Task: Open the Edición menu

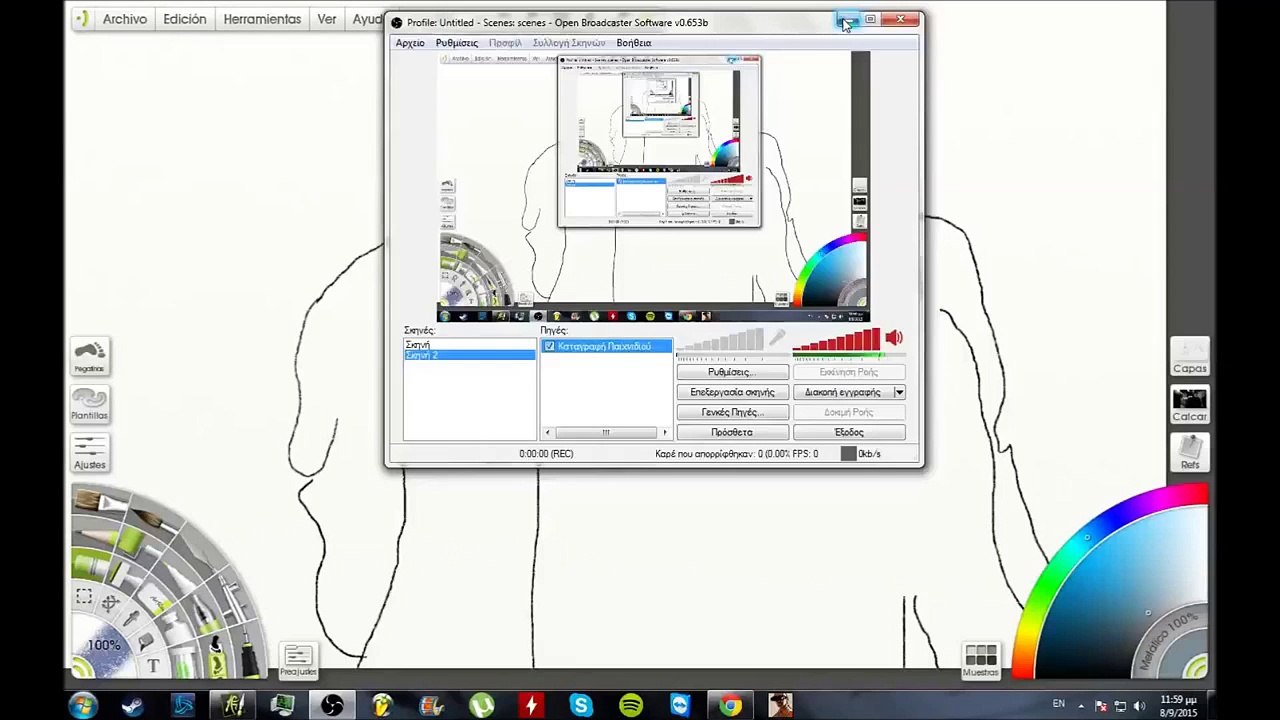Action: click(185, 19)
